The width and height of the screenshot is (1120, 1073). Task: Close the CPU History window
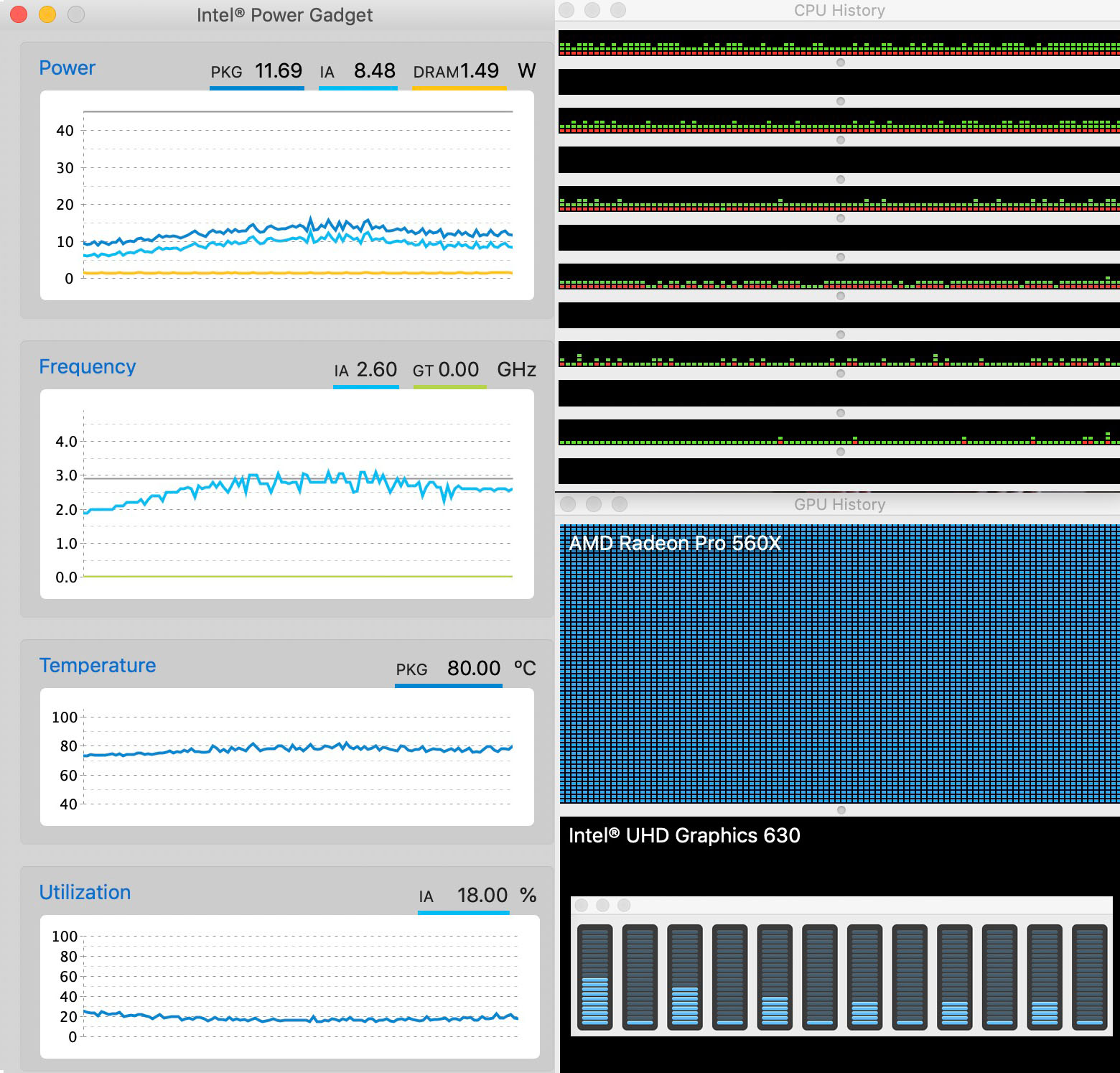[x=566, y=10]
